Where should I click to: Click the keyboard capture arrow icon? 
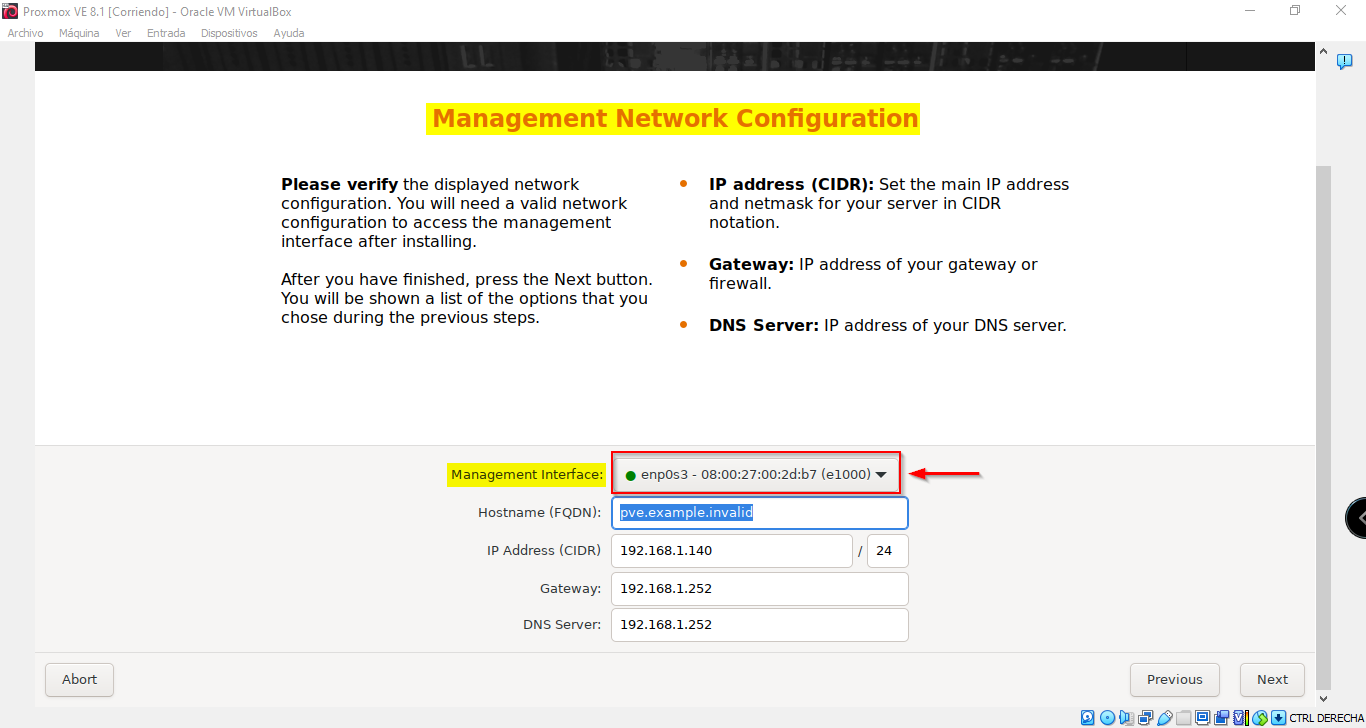pyautogui.click(x=1278, y=718)
